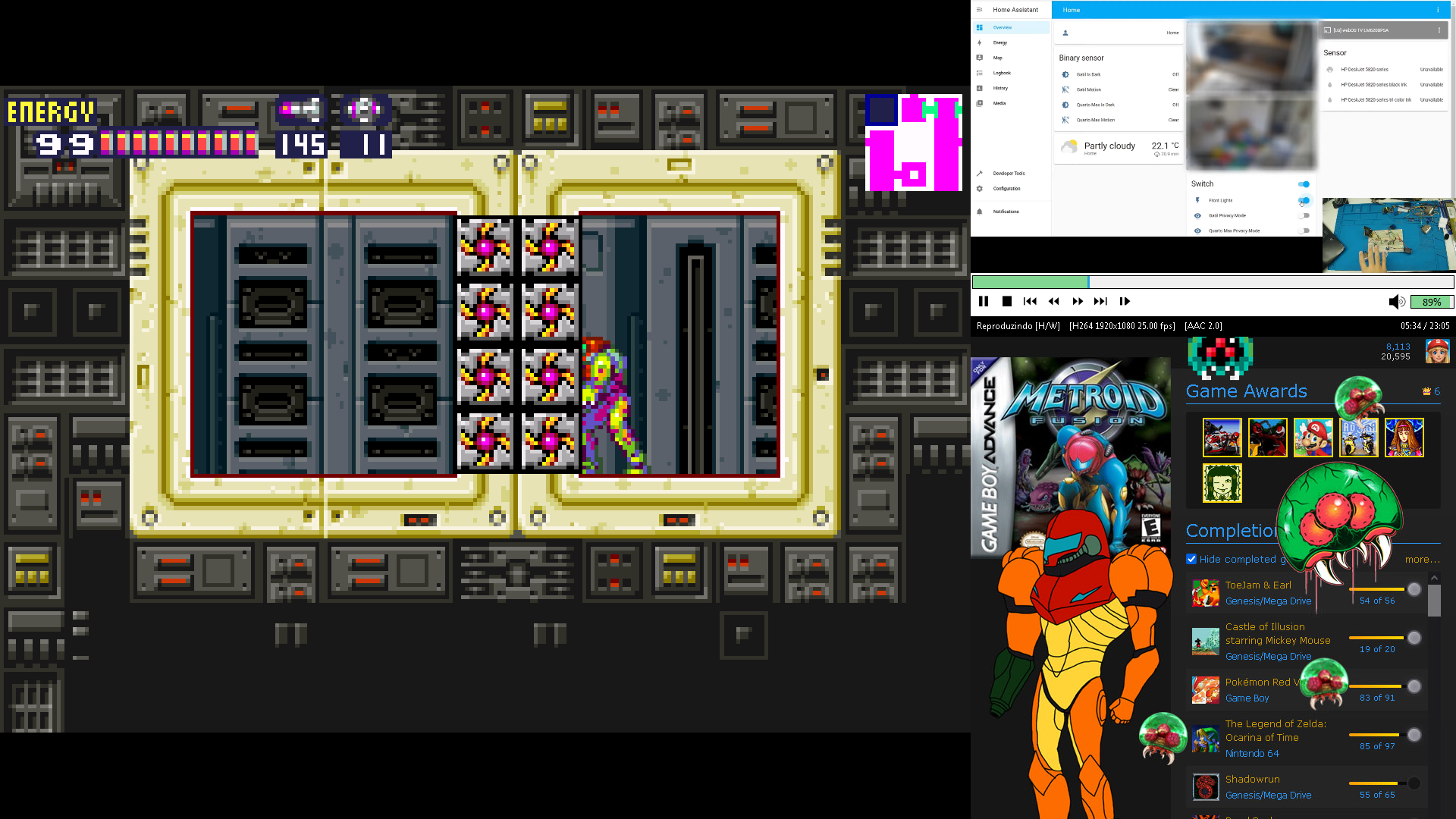Click the fast-forward button
Viewport: 1456px width, 819px height.
point(1078,302)
